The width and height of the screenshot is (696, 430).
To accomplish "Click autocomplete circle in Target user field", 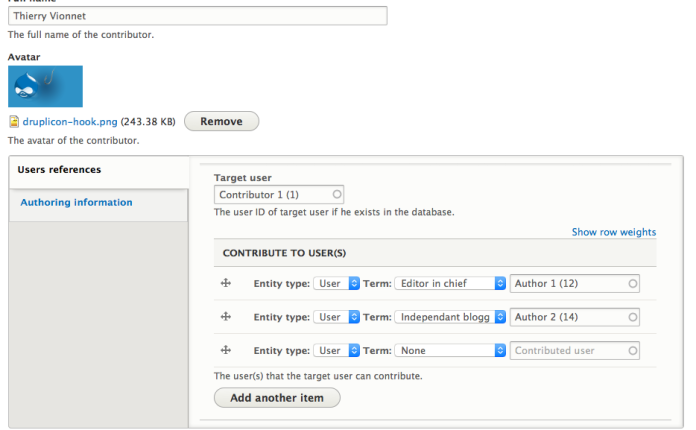I will coord(337,194).
